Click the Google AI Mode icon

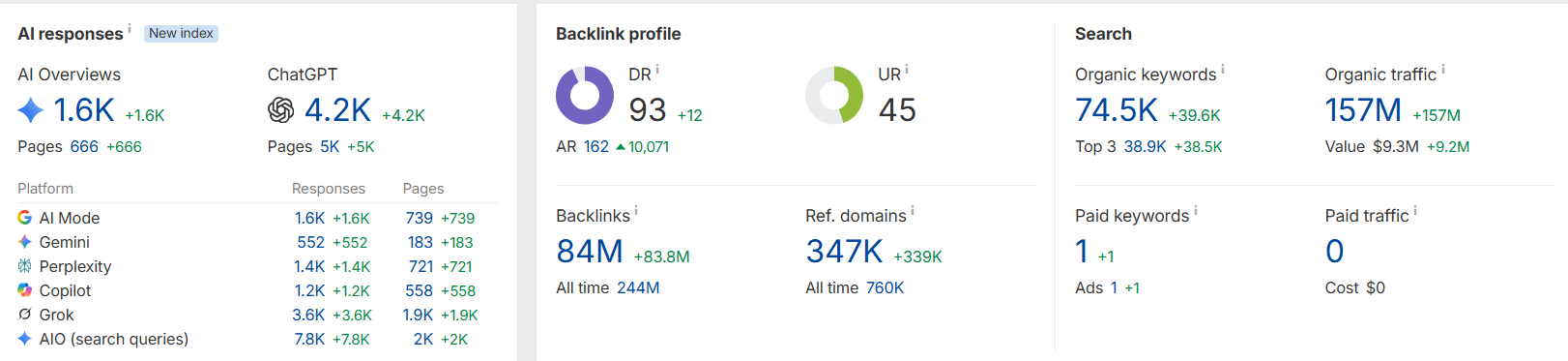click(x=24, y=218)
